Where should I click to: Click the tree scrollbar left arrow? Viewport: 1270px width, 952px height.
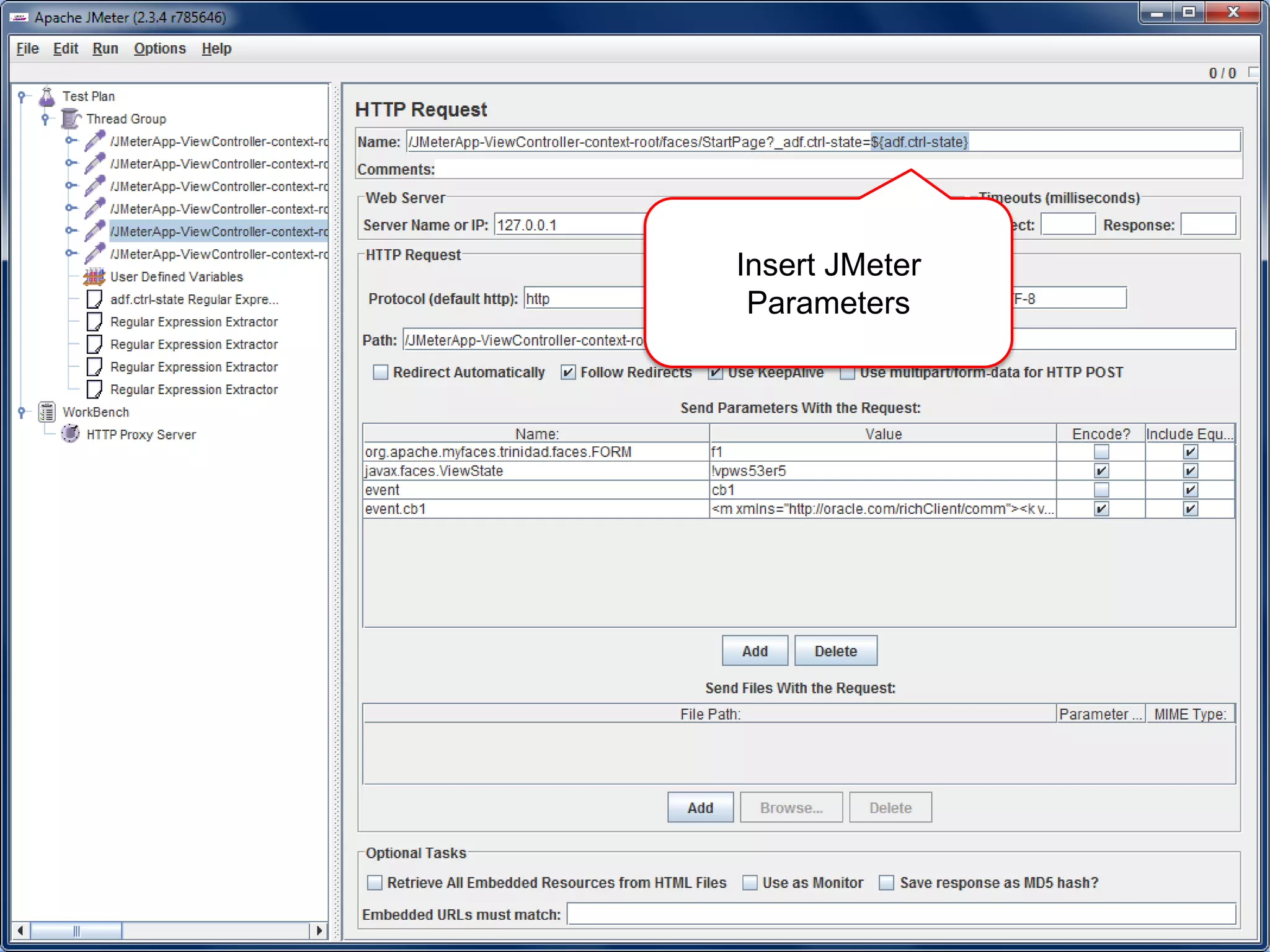tap(20, 930)
